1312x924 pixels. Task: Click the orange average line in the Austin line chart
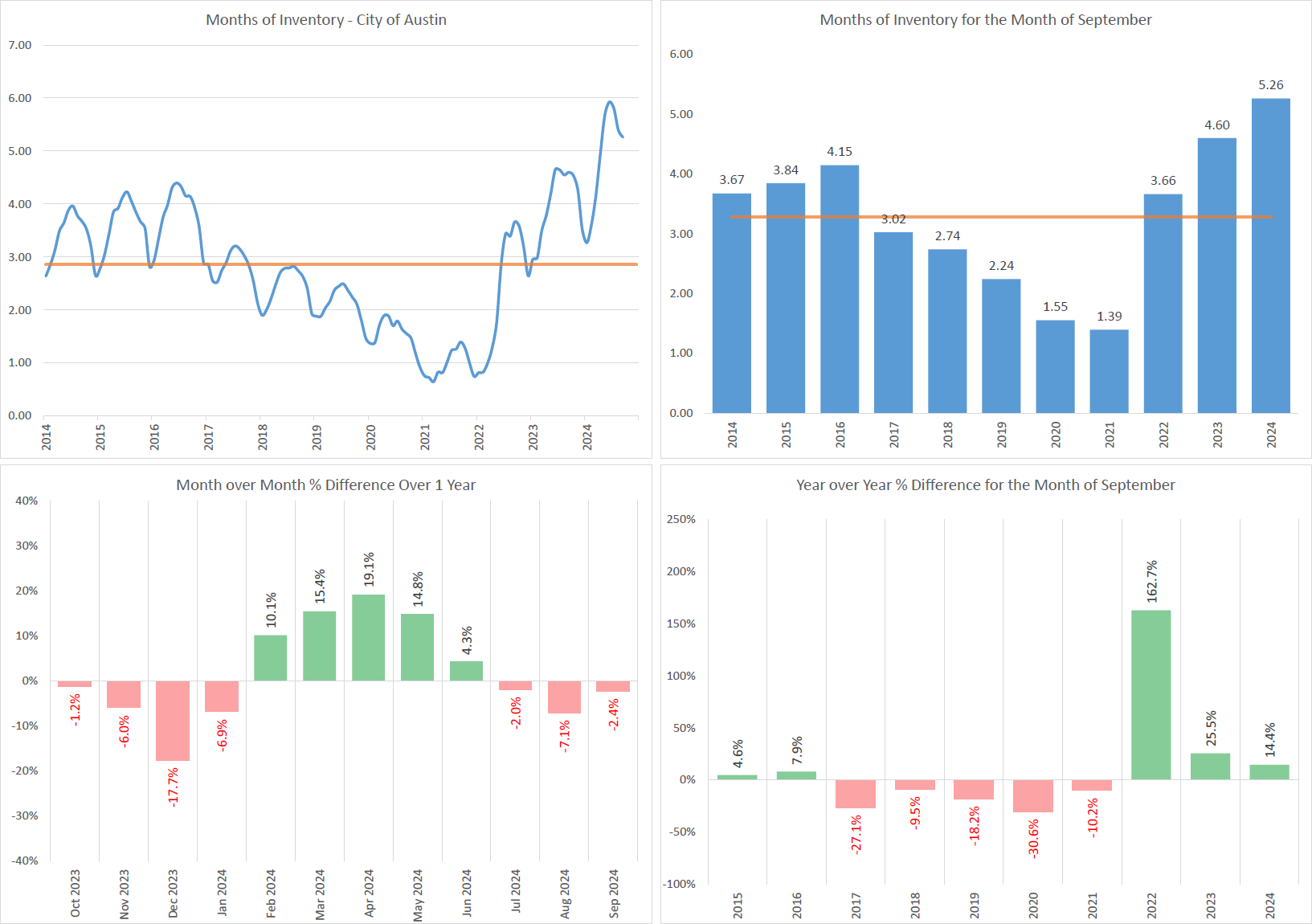(362, 264)
